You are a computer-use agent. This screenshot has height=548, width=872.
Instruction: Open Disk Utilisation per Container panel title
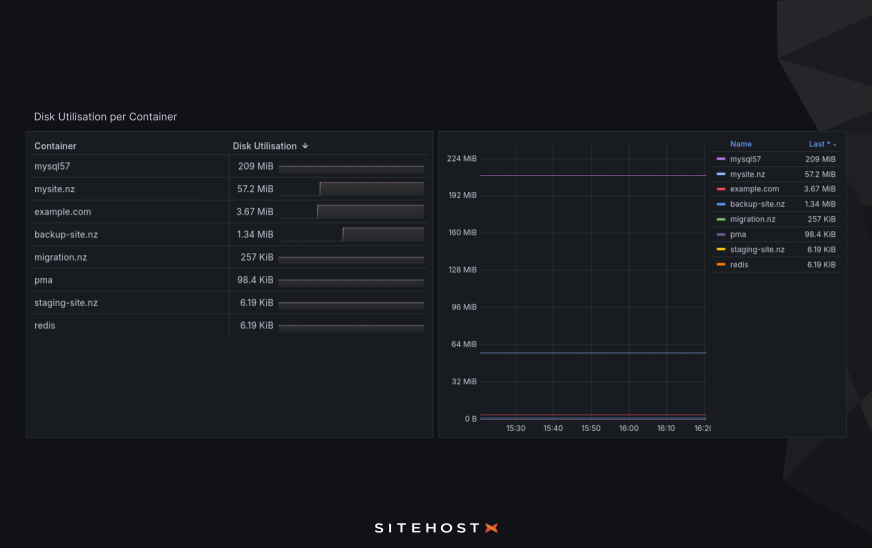[x=105, y=117]
